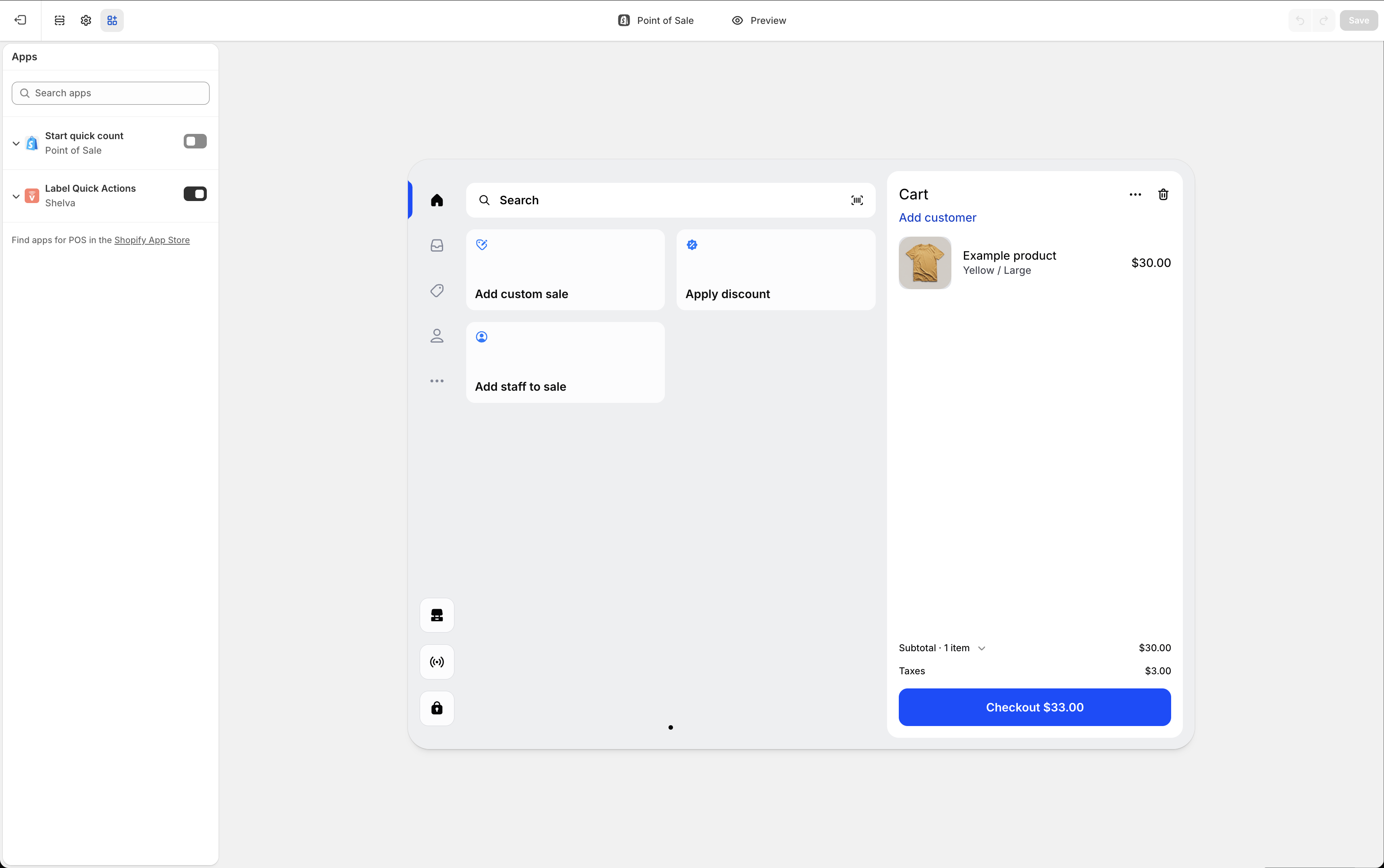Select the Add custom sale tile
Viewport: 1384px width, 868px height.
pos(565,270)
